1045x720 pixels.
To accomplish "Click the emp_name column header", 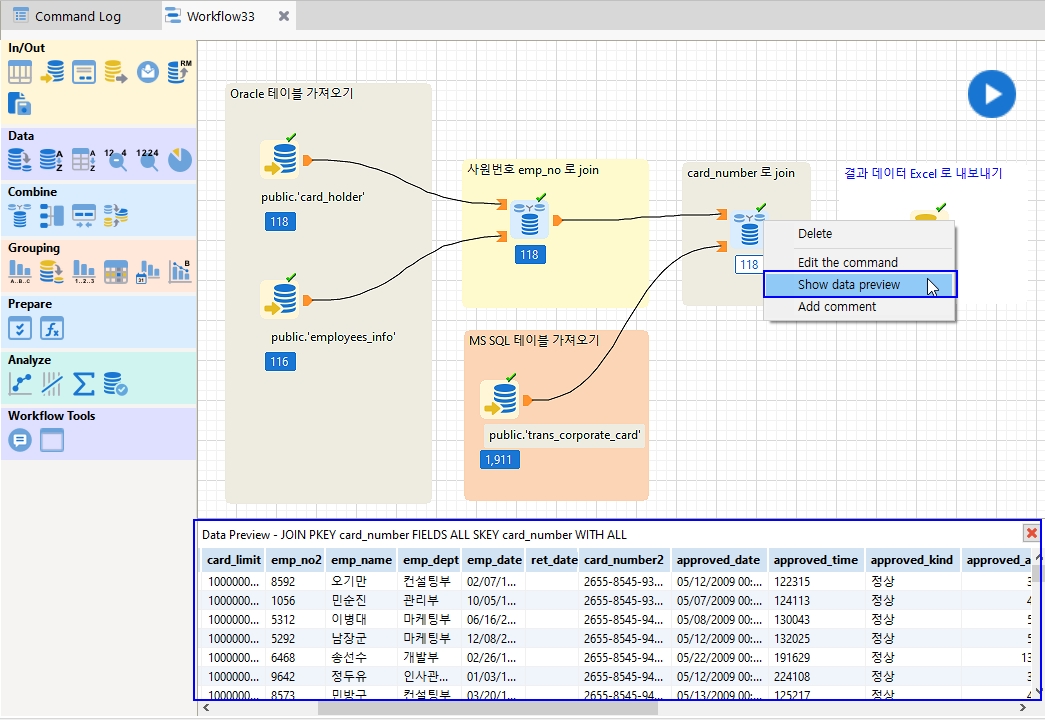I will 361,560.
